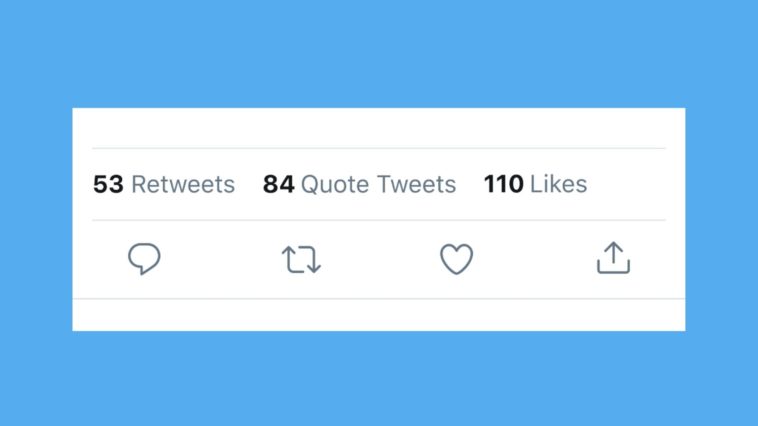The height and width of the screenshot is (426, 758).
Task: Select the gray "Quote Tweets" label
Action: click(x=378, y=185)
